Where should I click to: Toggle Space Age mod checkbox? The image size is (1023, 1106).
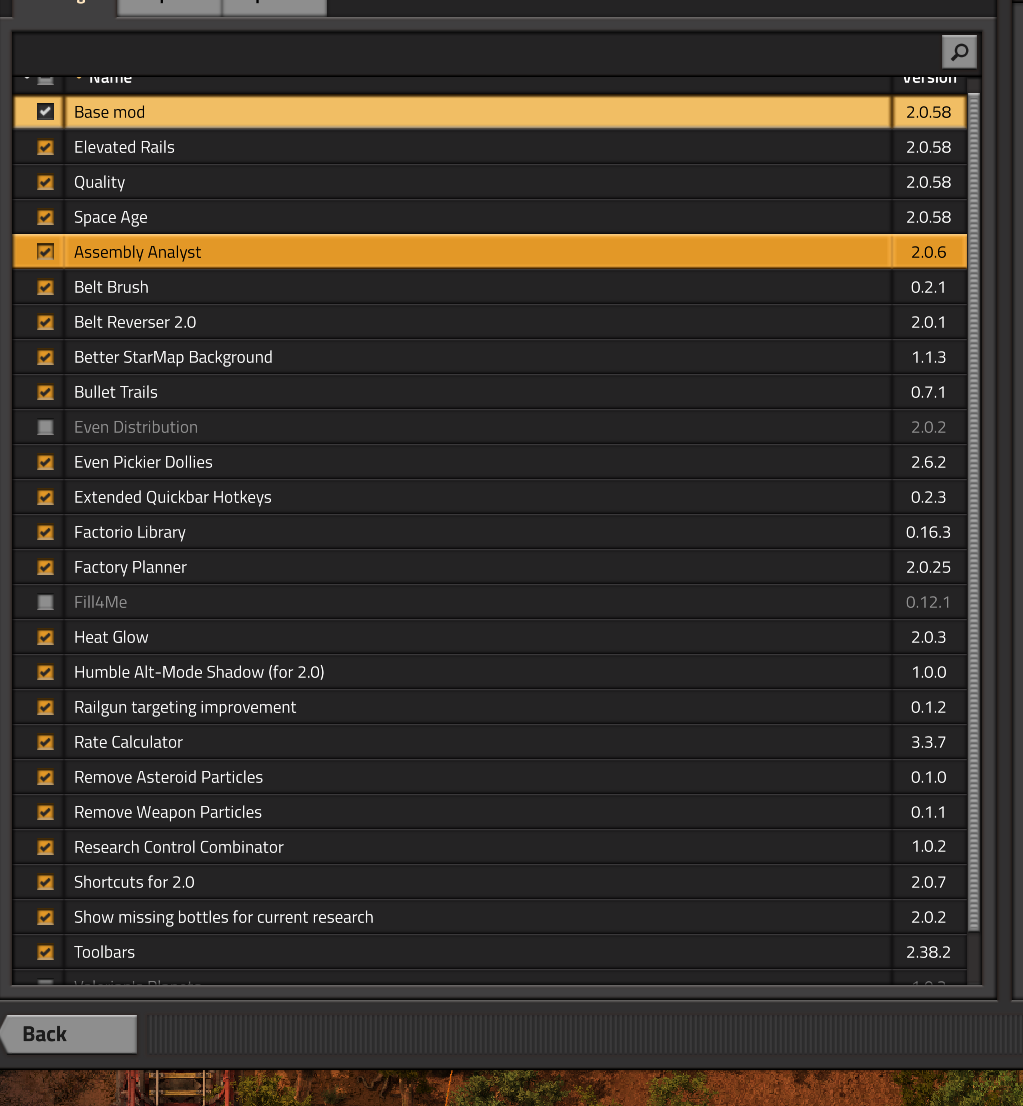pos(45,217)
